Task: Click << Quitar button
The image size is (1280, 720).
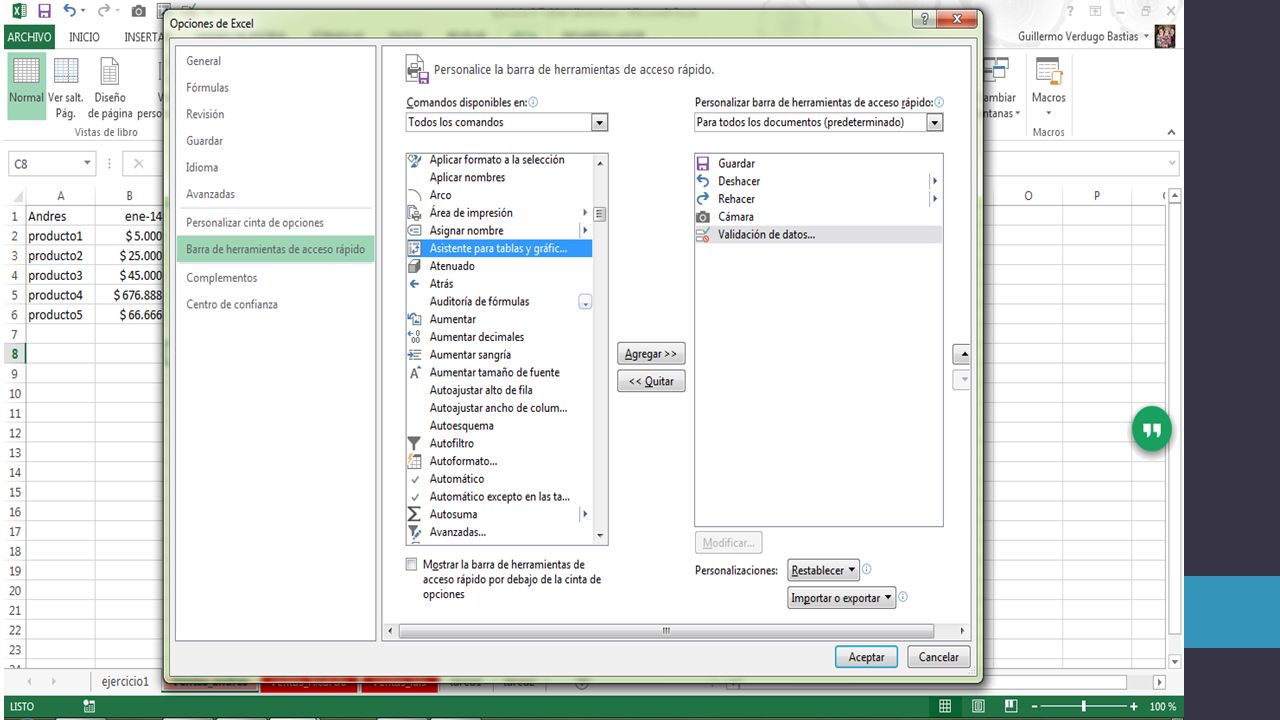Action: tap(651, 381)
